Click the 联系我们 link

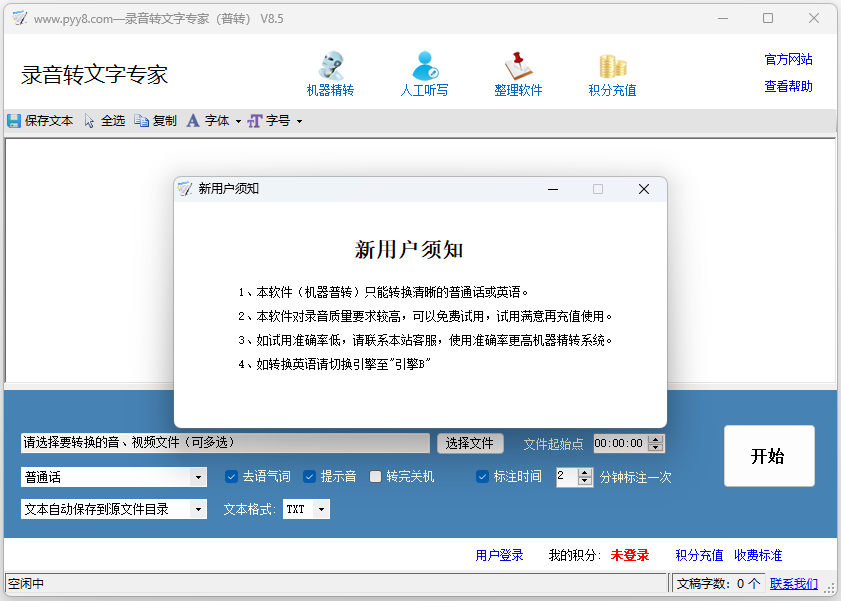[x=794, y=584]
